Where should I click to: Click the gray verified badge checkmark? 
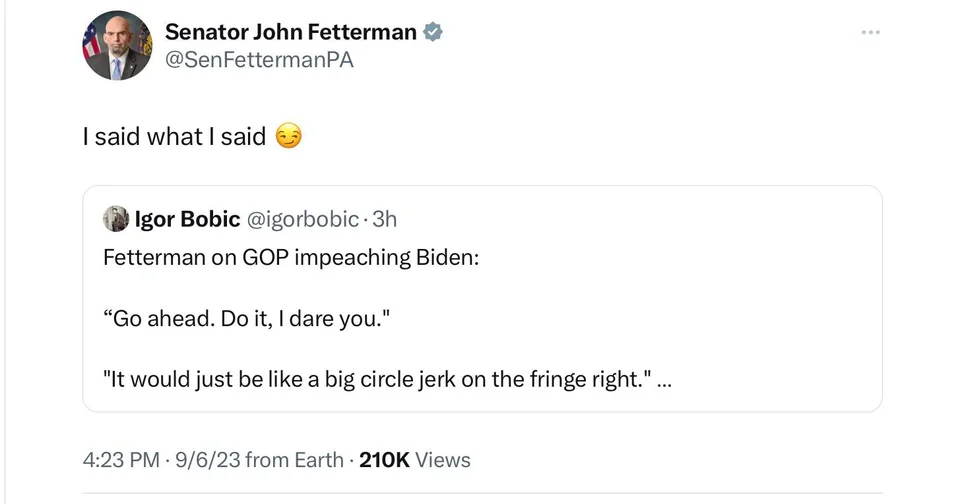click(432, 32)
